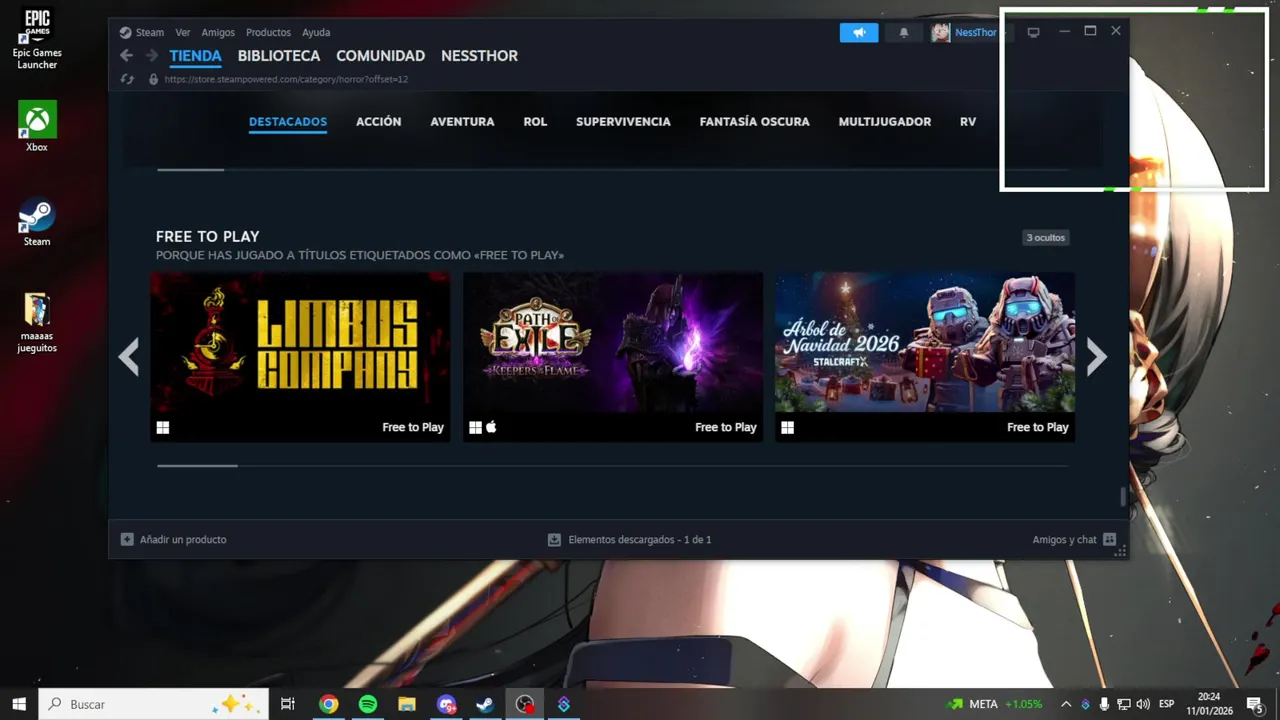The height and width of the screenshot is (720, 1280).
Task: Open Epic Games Launcher desktop shortcut
Action: coord(37,39)
